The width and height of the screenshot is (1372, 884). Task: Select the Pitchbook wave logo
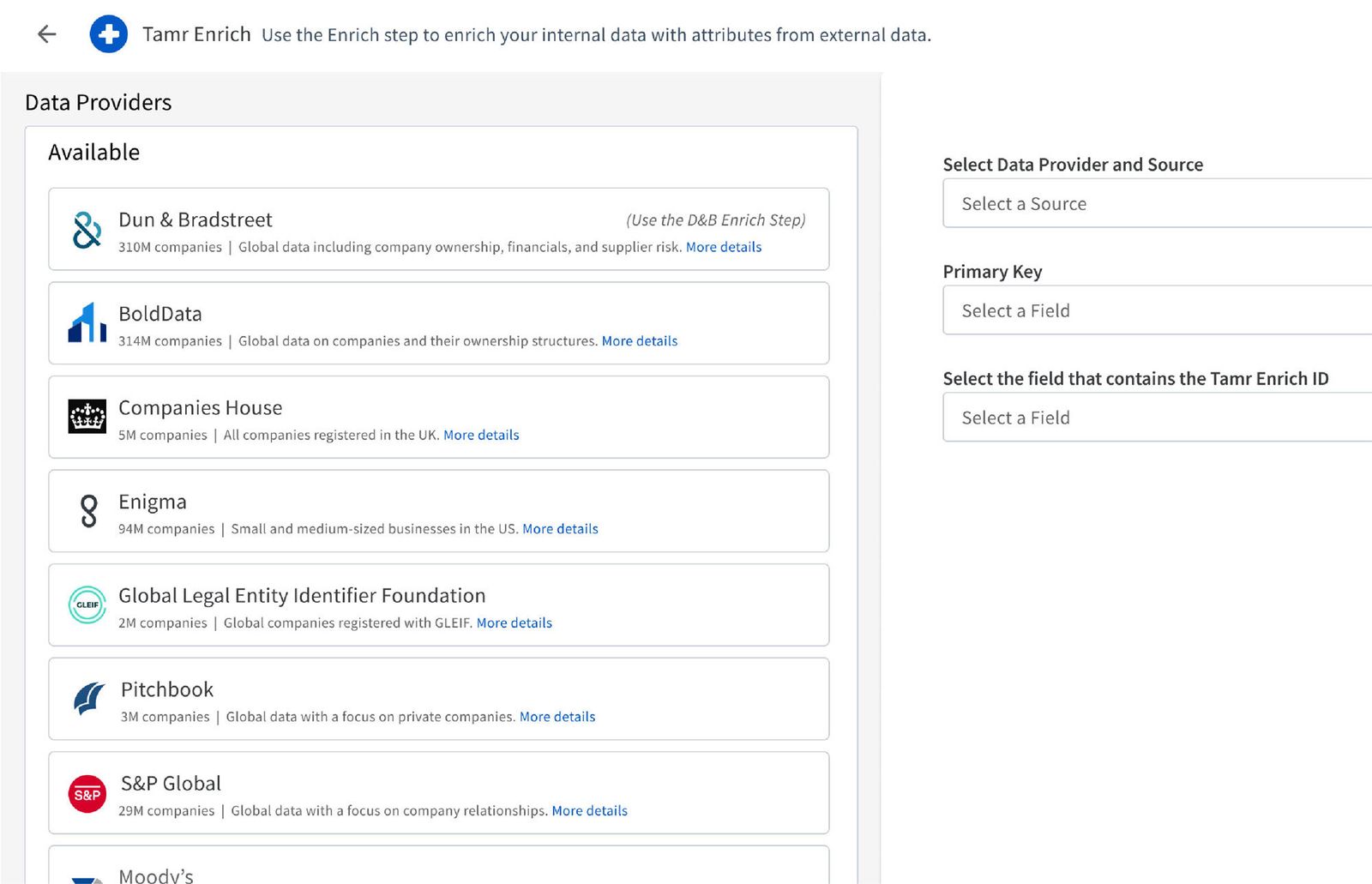pos(86,700)
